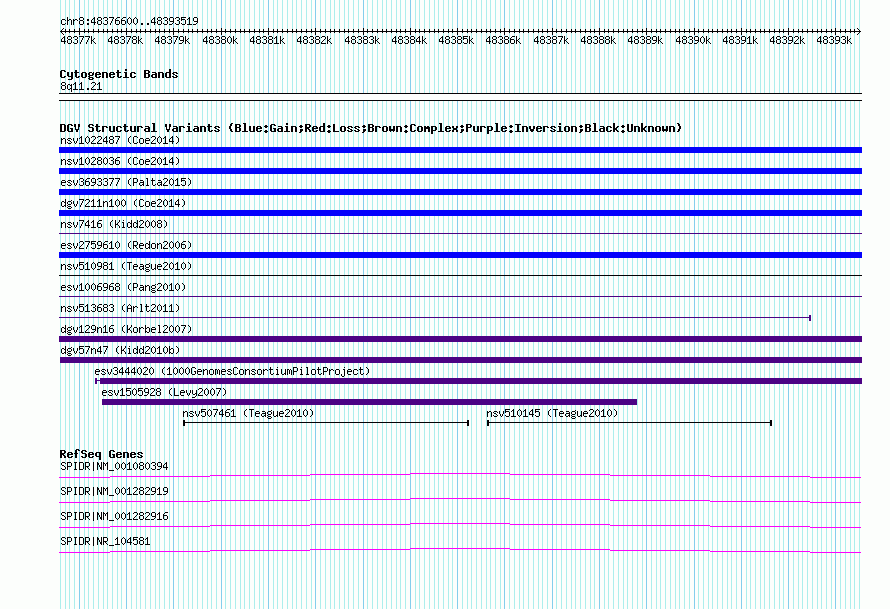The image size is (890, 609).
Task: Click ruler tick label 48382k
Action: tap(314, 40)
